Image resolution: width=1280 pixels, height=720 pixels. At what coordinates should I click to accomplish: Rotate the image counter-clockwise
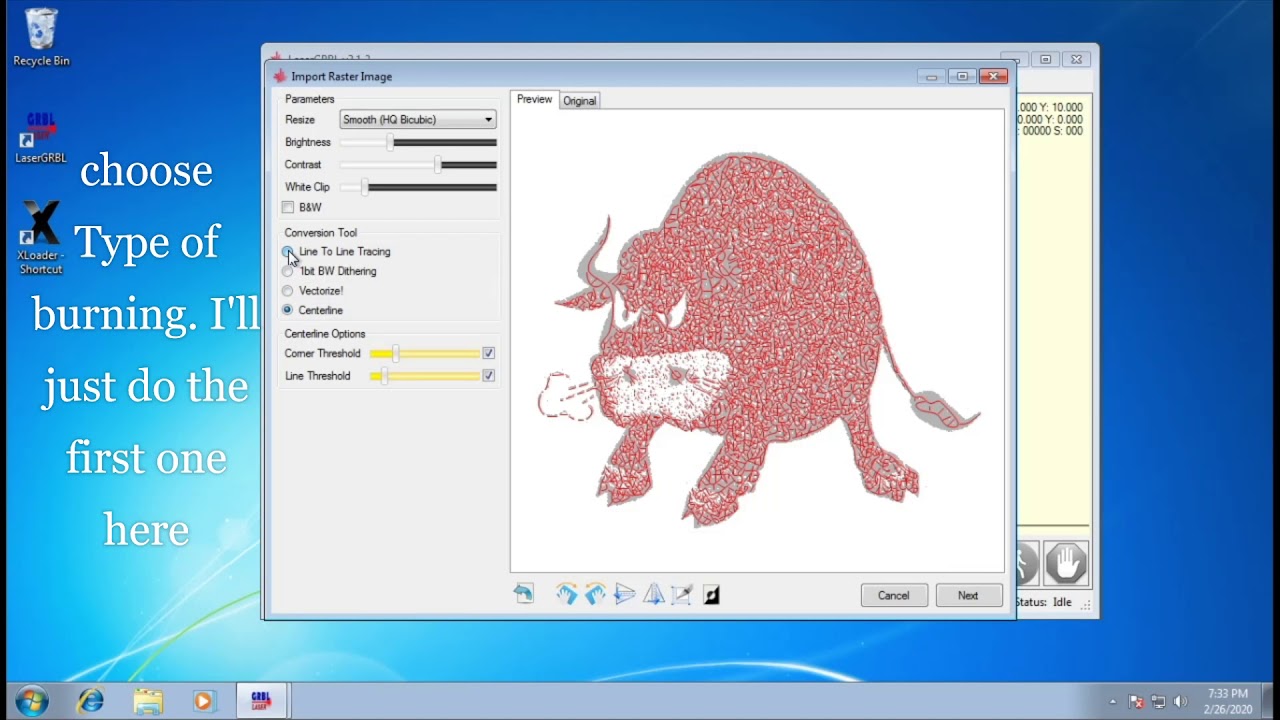[x=595, y=594]
